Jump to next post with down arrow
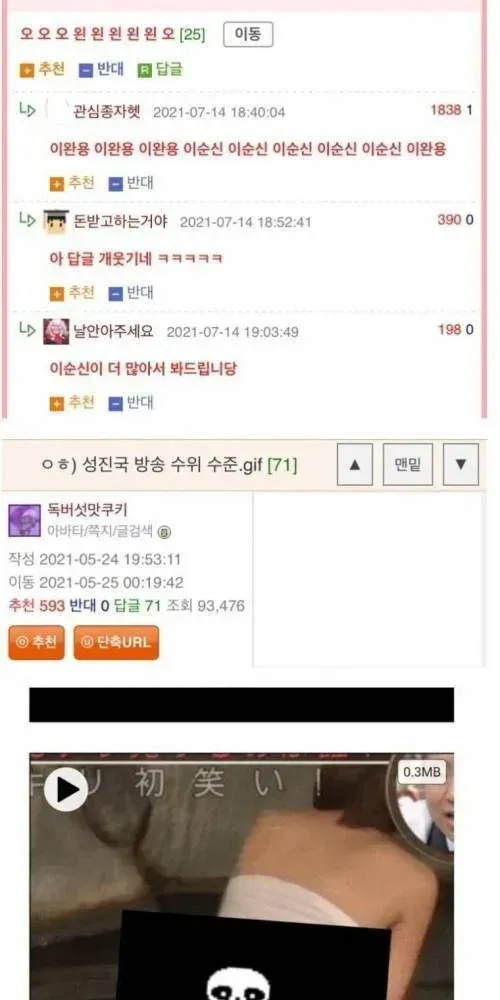This screenshot has height=1000, width=500. point(460,464)
